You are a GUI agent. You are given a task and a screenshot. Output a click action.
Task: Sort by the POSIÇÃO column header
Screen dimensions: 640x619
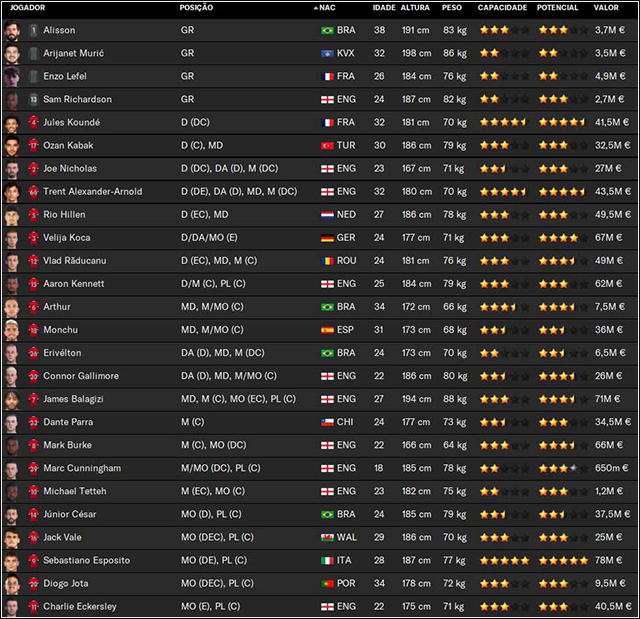[196, 8]
